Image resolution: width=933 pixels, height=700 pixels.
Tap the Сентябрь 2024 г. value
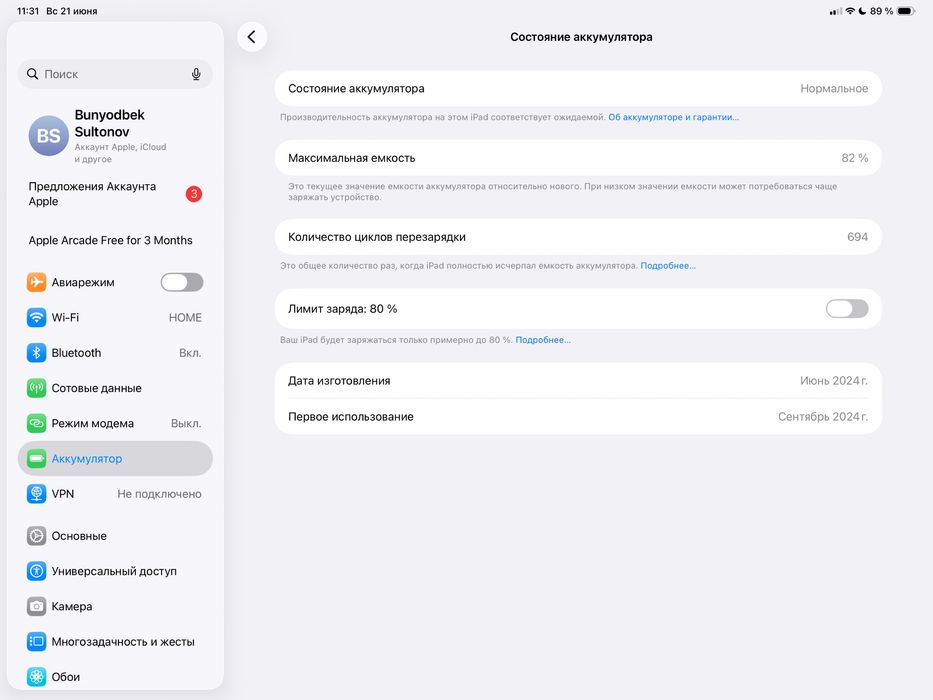tap(823, 417)
